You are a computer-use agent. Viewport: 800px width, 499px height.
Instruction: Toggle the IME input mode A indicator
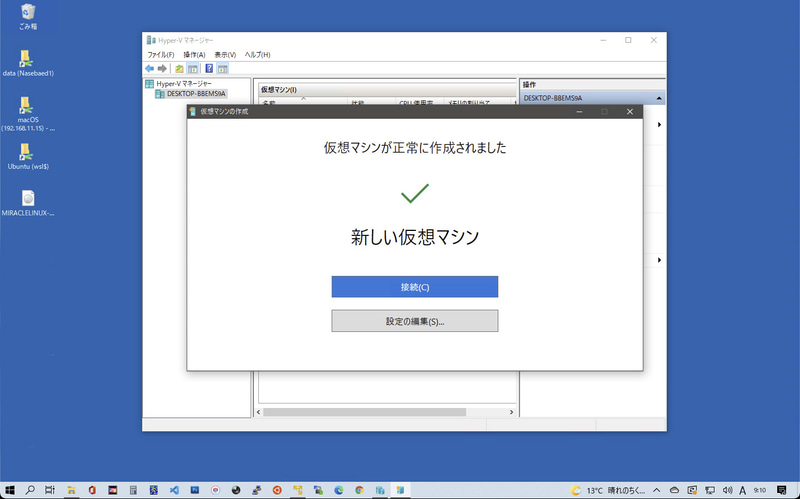(x=742, y=490)
